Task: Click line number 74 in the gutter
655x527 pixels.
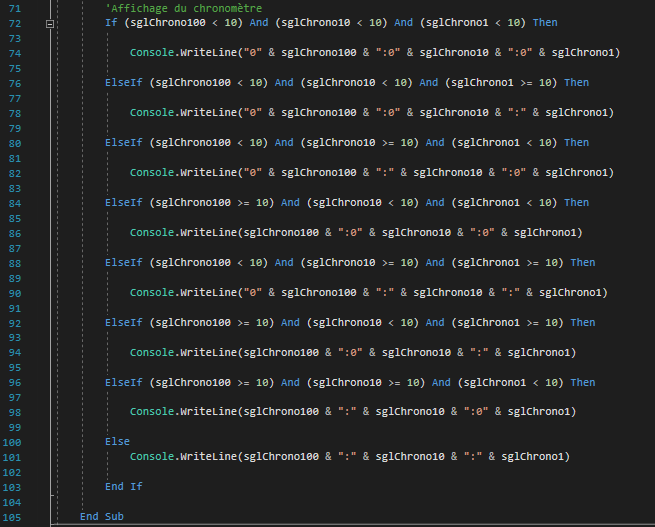Action: (15, 54)
